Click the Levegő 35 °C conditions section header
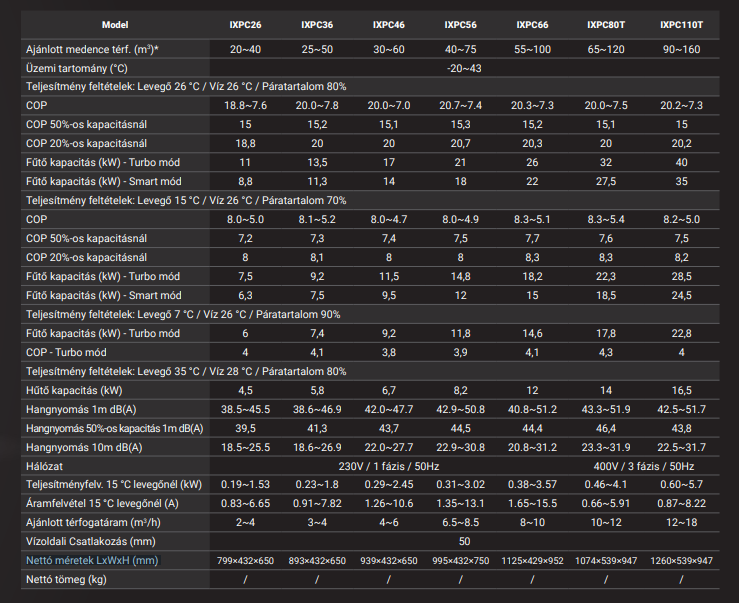 click(x=186, y=371)
